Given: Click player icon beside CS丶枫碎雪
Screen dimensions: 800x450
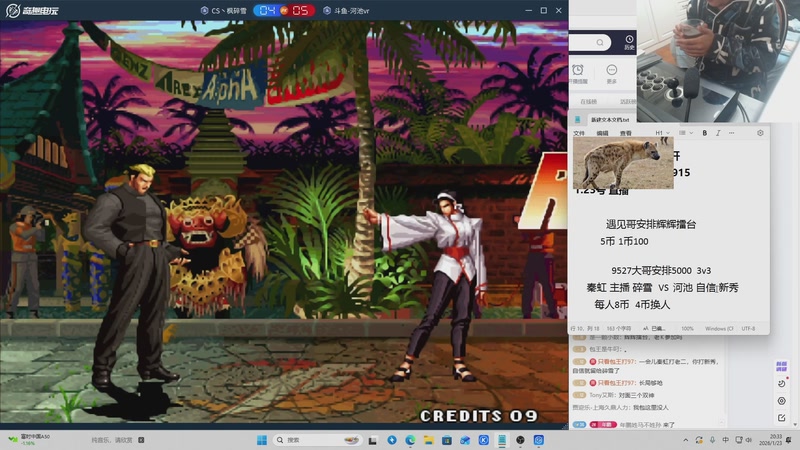Looking at the screenshot, I should click(205, 10).
